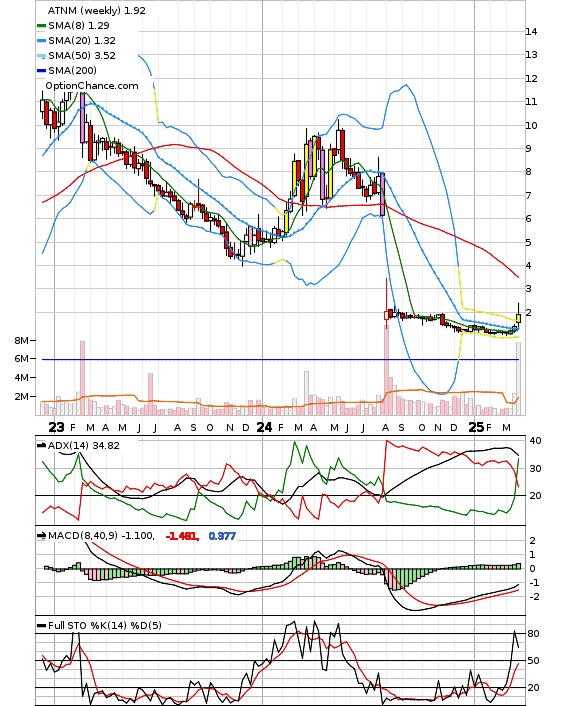Click the ATNM (weekly) chart title

pyautogui.click(x=96, y=10)
